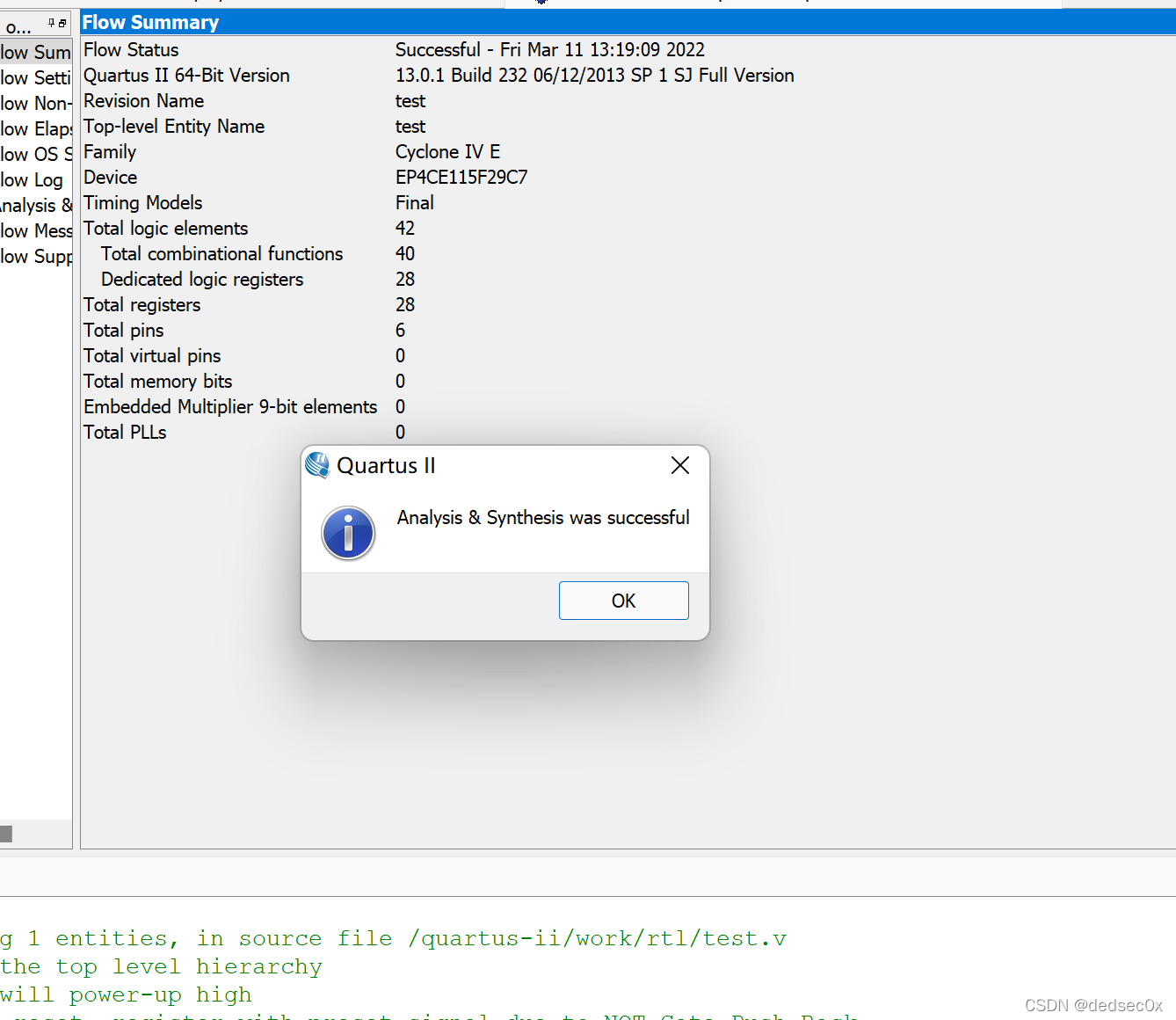Pin the table of contents side panel

(x=52, y=23)
